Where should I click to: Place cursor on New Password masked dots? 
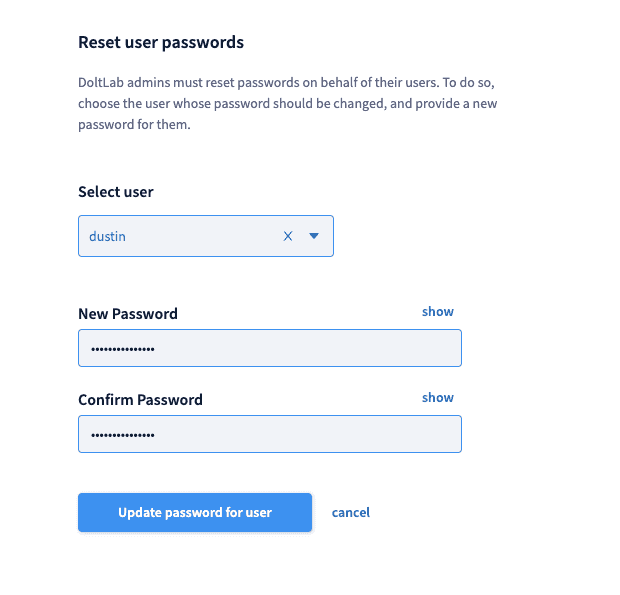(x=123, y=349)
